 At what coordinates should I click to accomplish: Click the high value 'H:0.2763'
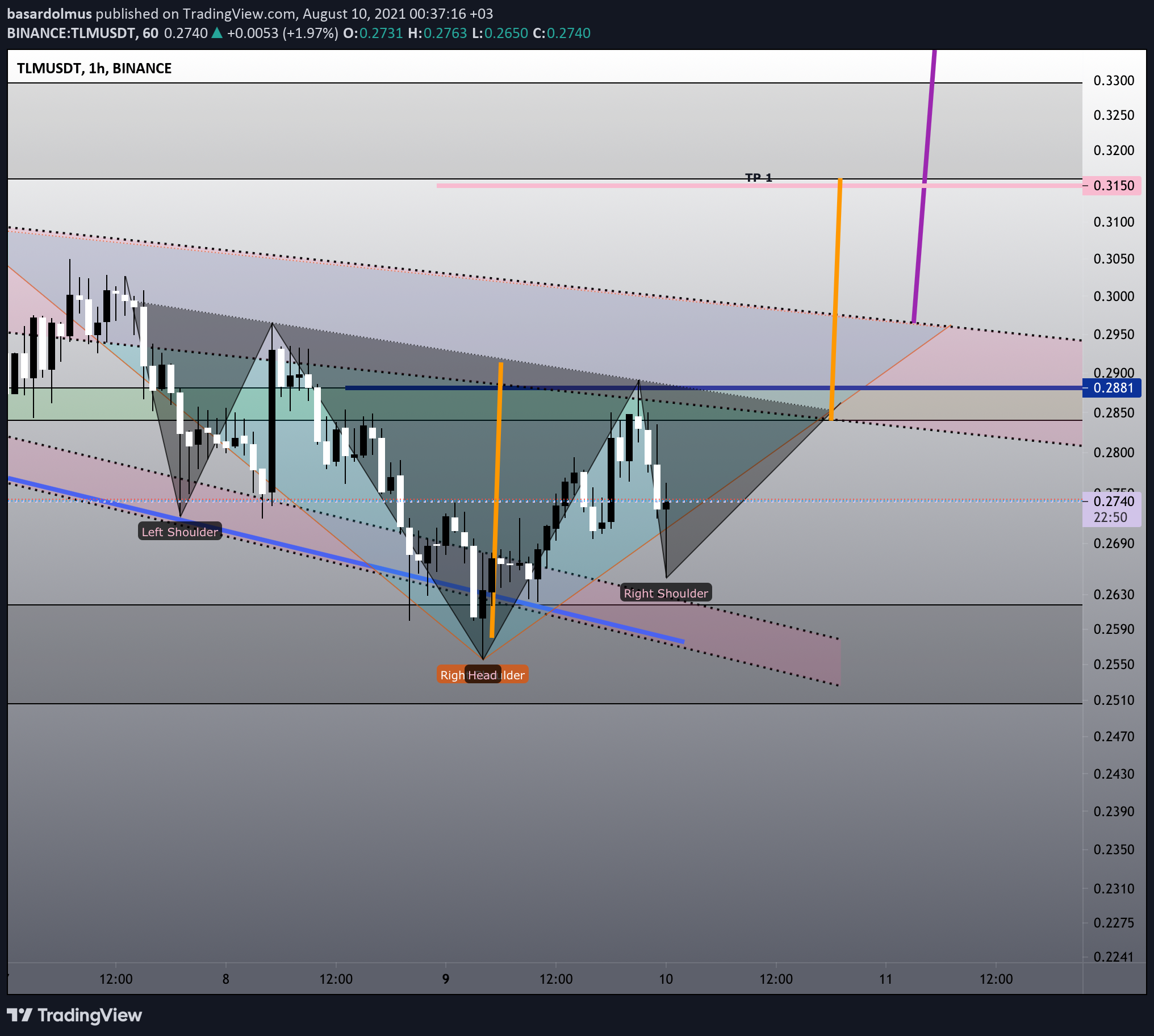pos(438,33)
